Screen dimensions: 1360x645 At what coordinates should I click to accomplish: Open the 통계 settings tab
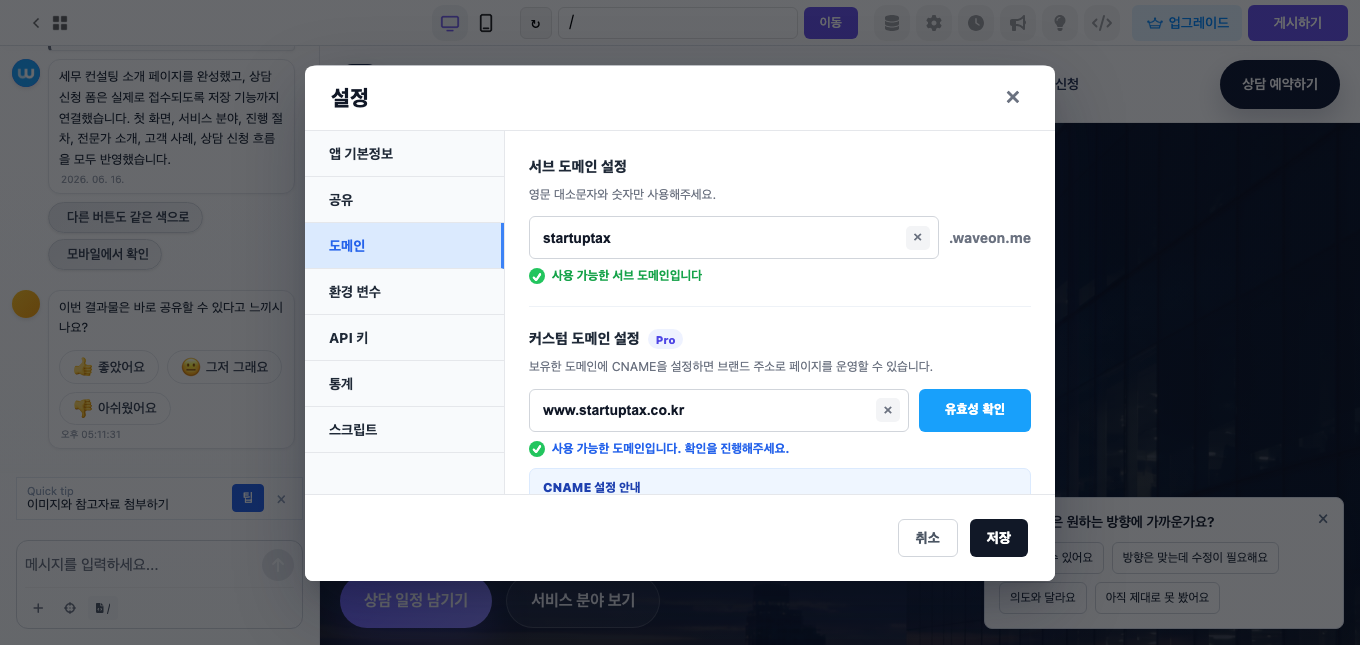(404, 384)
